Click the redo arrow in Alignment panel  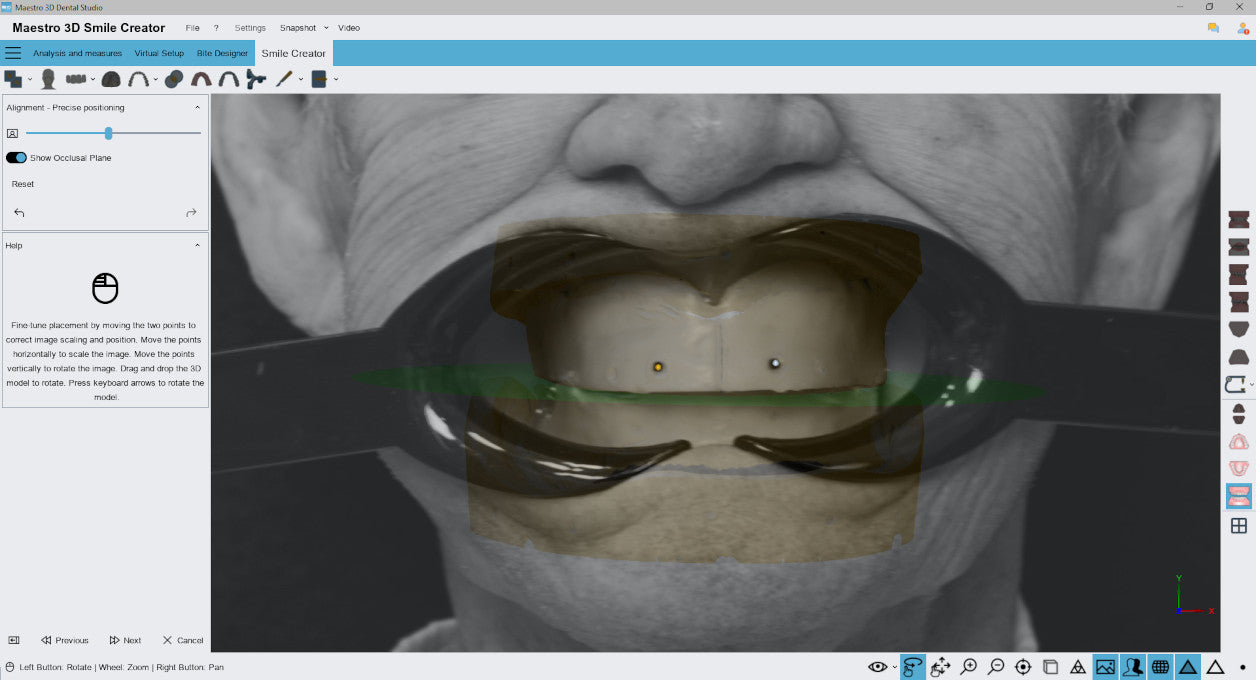(x=191, y=213)
